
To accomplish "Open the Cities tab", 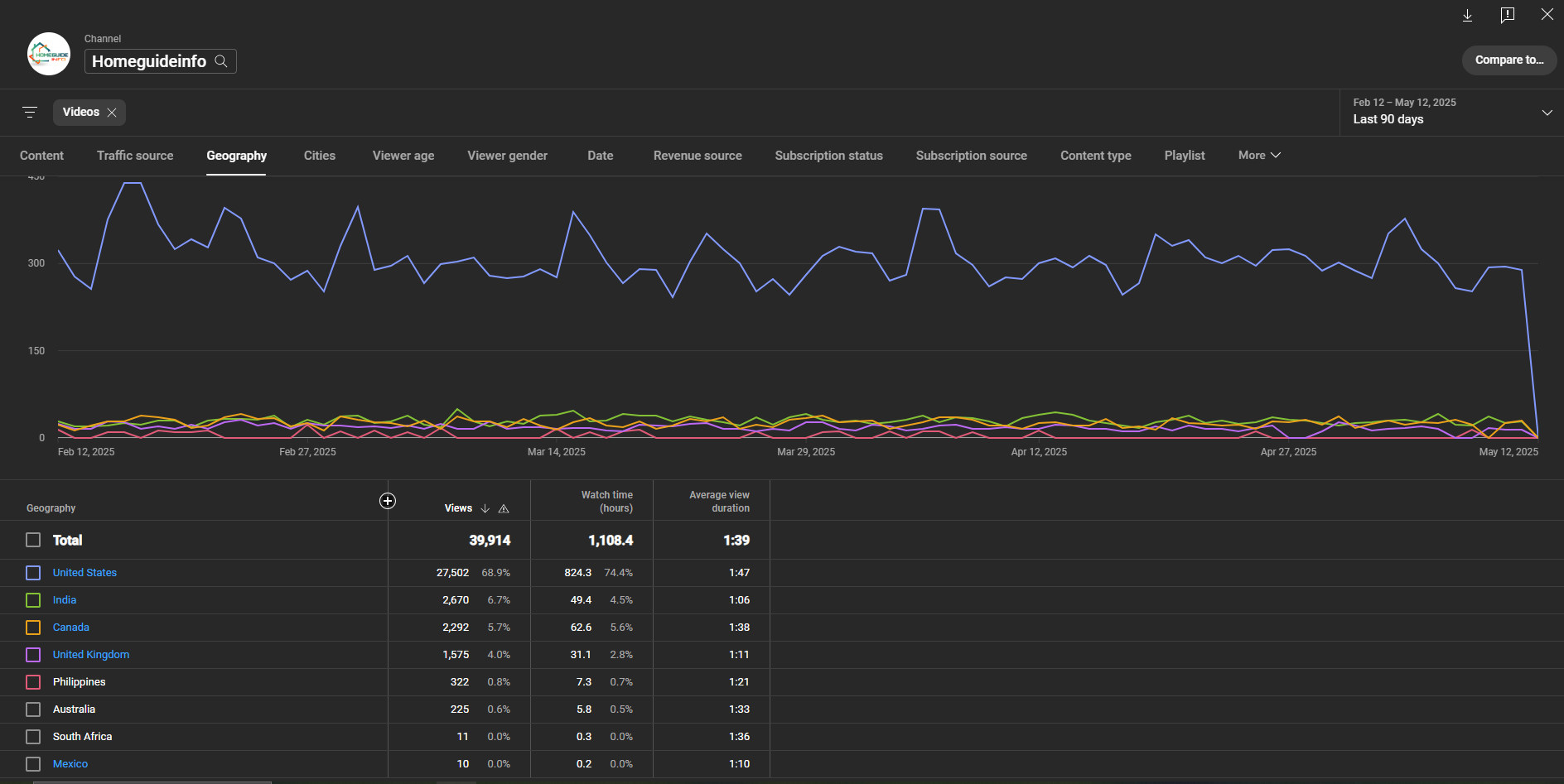I will [x=320, y=156].
